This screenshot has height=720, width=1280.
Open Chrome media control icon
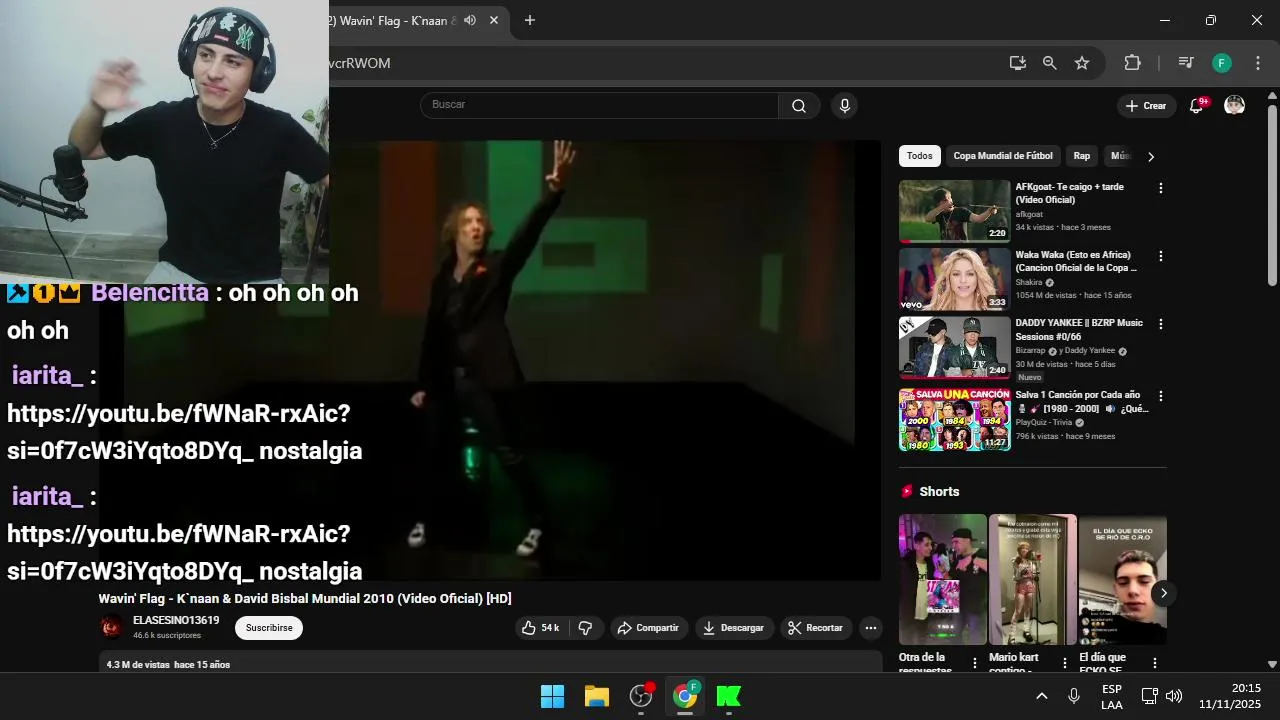[1186, 63]
